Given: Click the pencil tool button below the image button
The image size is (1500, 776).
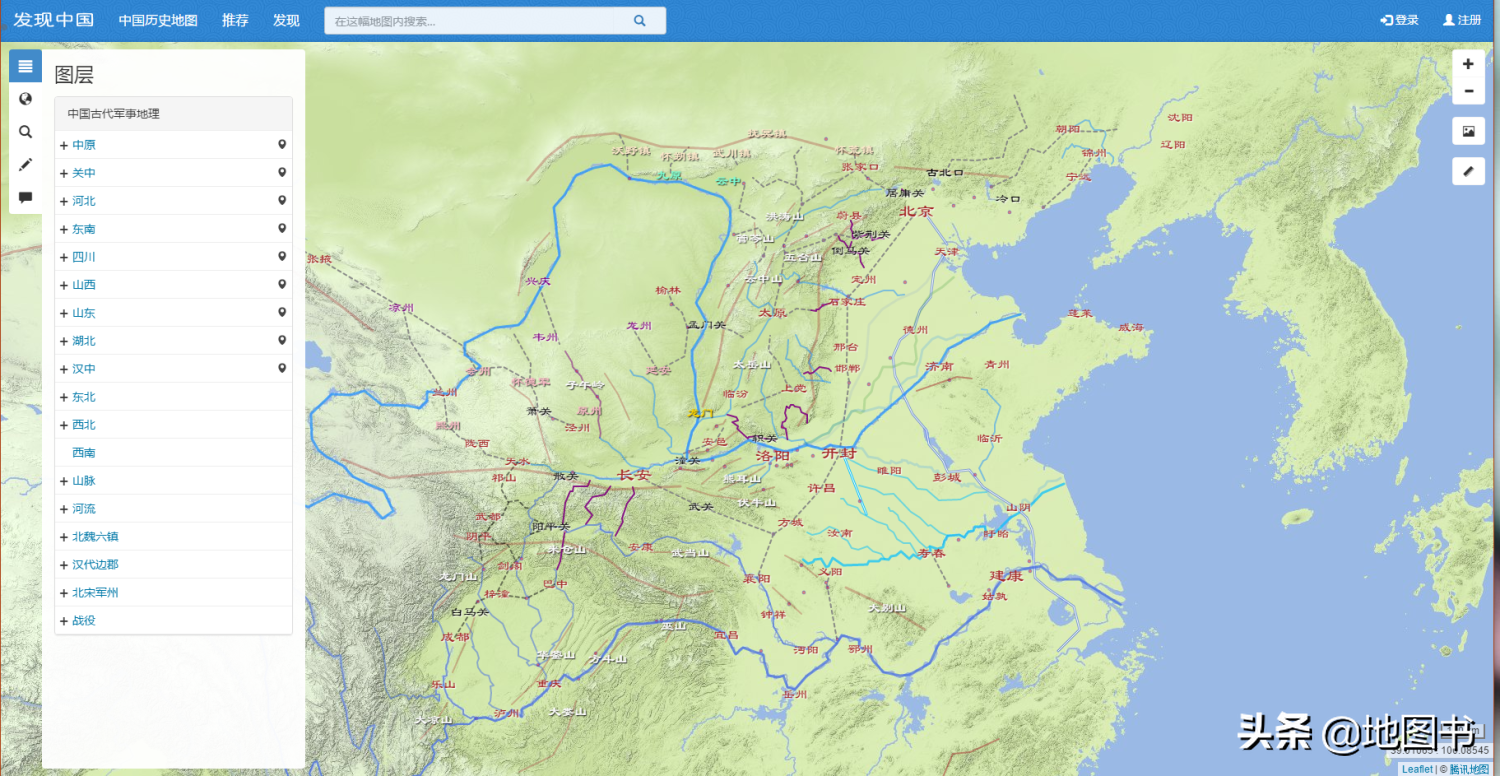Looking at the screenshot, I should pos(1468,171).
